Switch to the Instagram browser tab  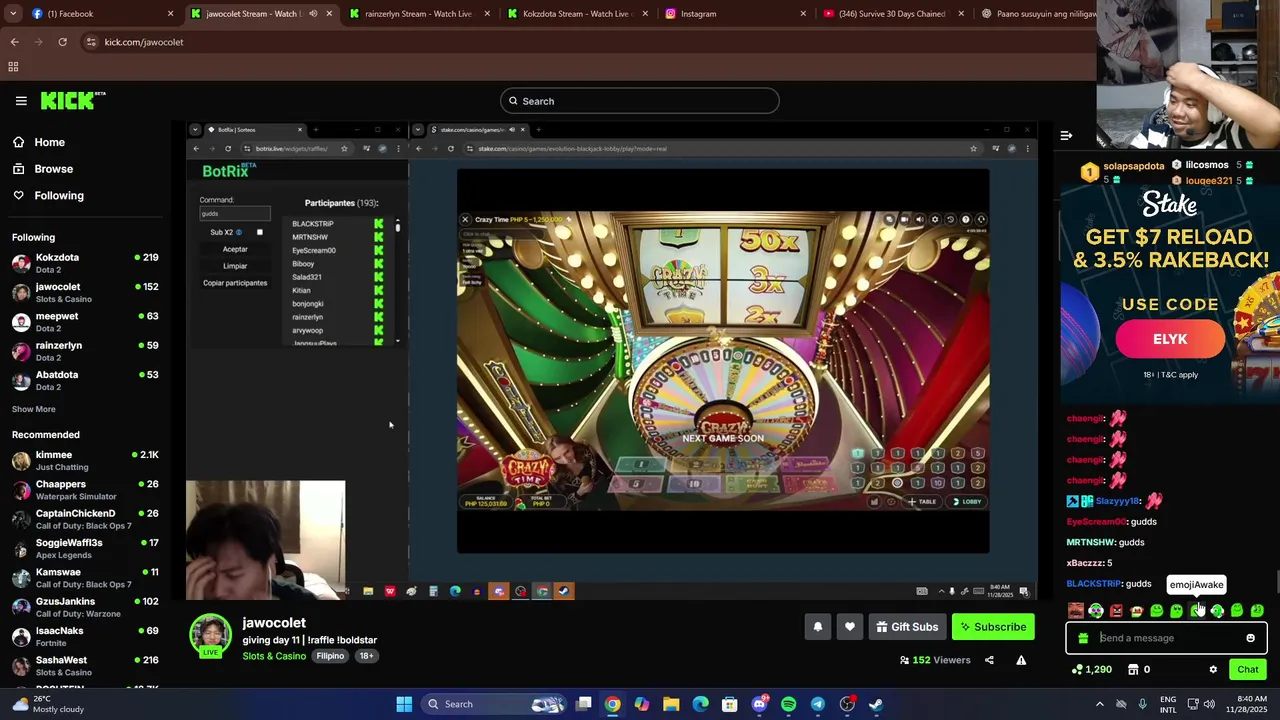(x=735, y=14)
